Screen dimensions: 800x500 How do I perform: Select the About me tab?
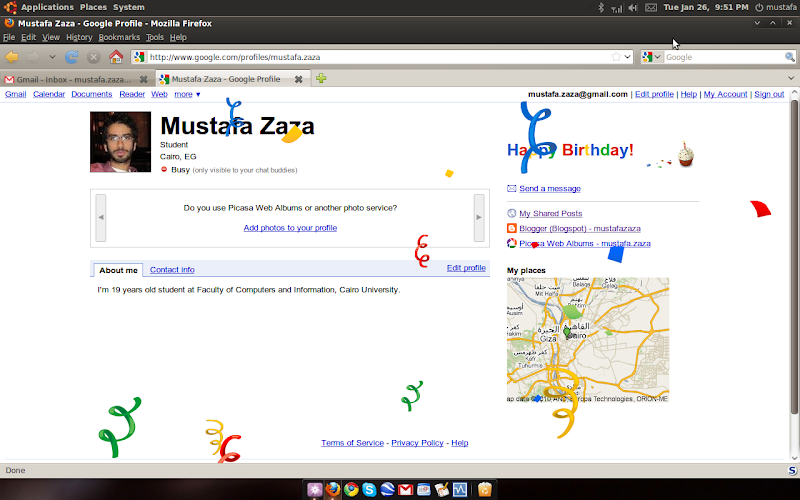click(x=118, y=270)
